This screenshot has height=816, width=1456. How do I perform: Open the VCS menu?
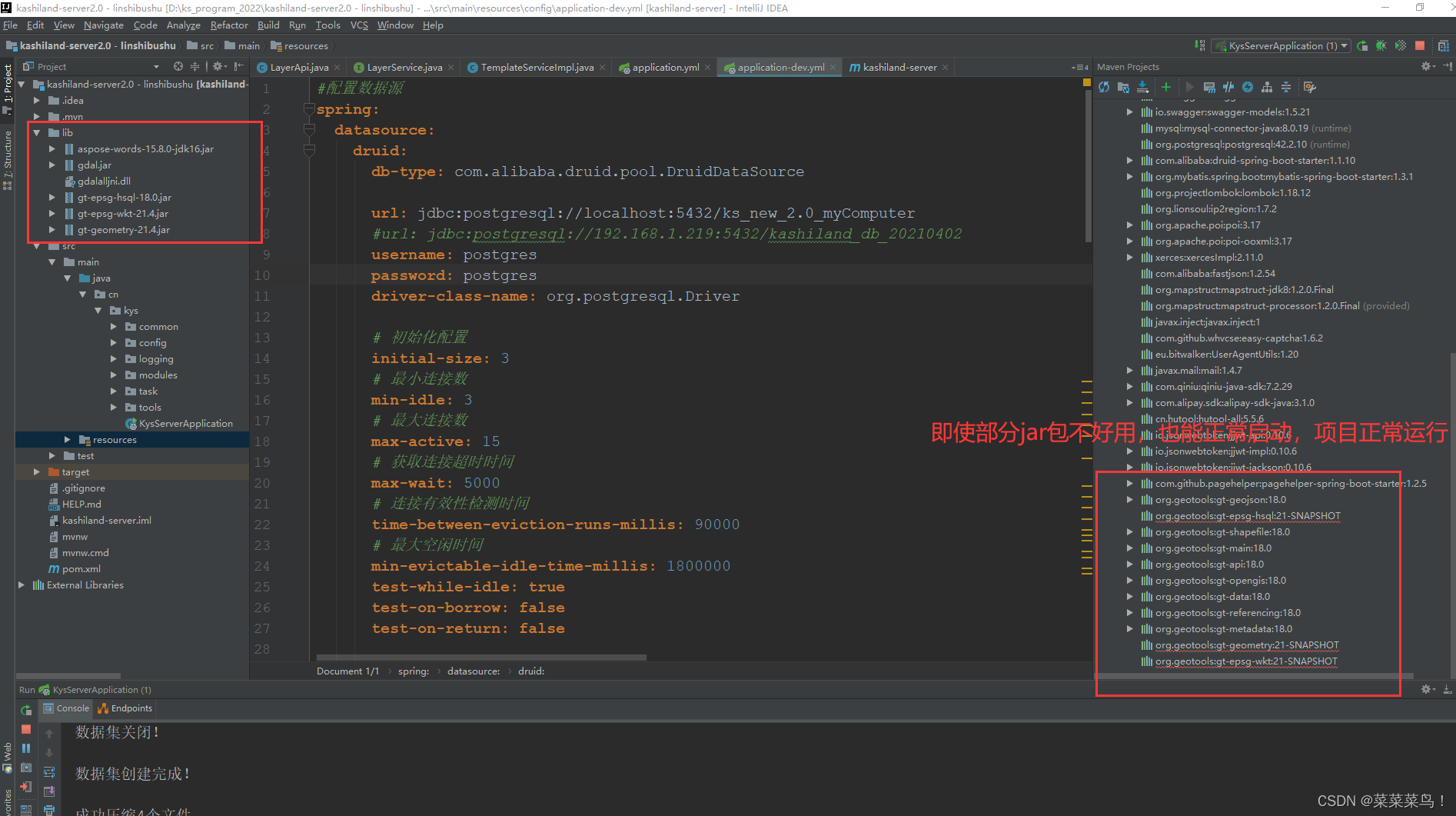click(x=359, y=25)
